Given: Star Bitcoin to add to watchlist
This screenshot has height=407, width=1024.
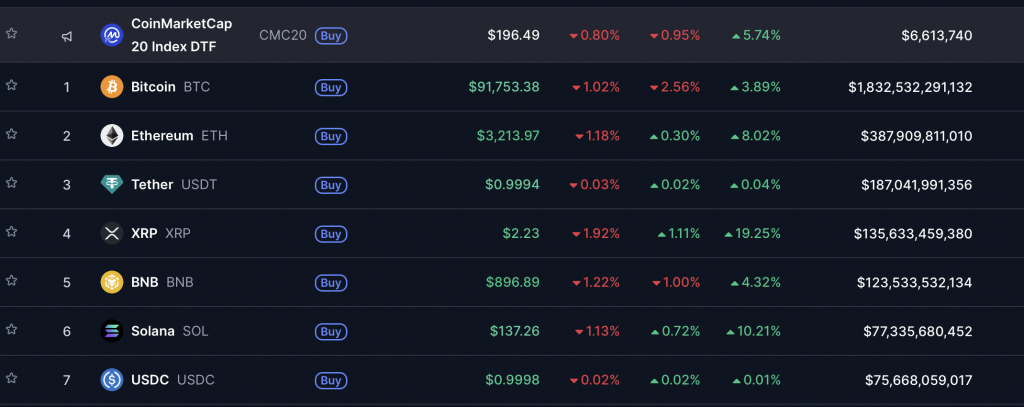Looking at the screenshot, I should coord(12,85).
